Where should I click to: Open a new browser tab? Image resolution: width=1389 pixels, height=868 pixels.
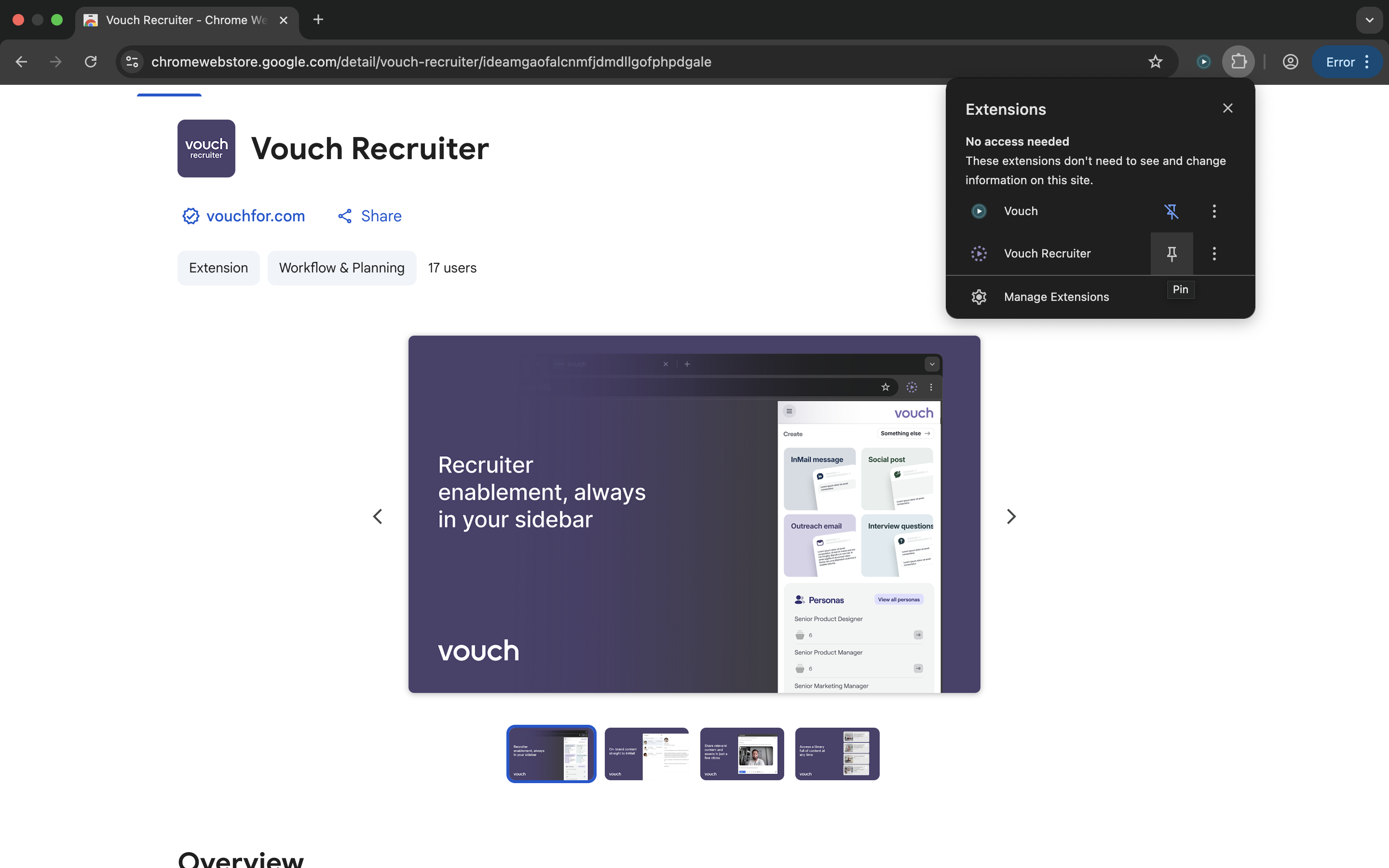pos(318,20)
